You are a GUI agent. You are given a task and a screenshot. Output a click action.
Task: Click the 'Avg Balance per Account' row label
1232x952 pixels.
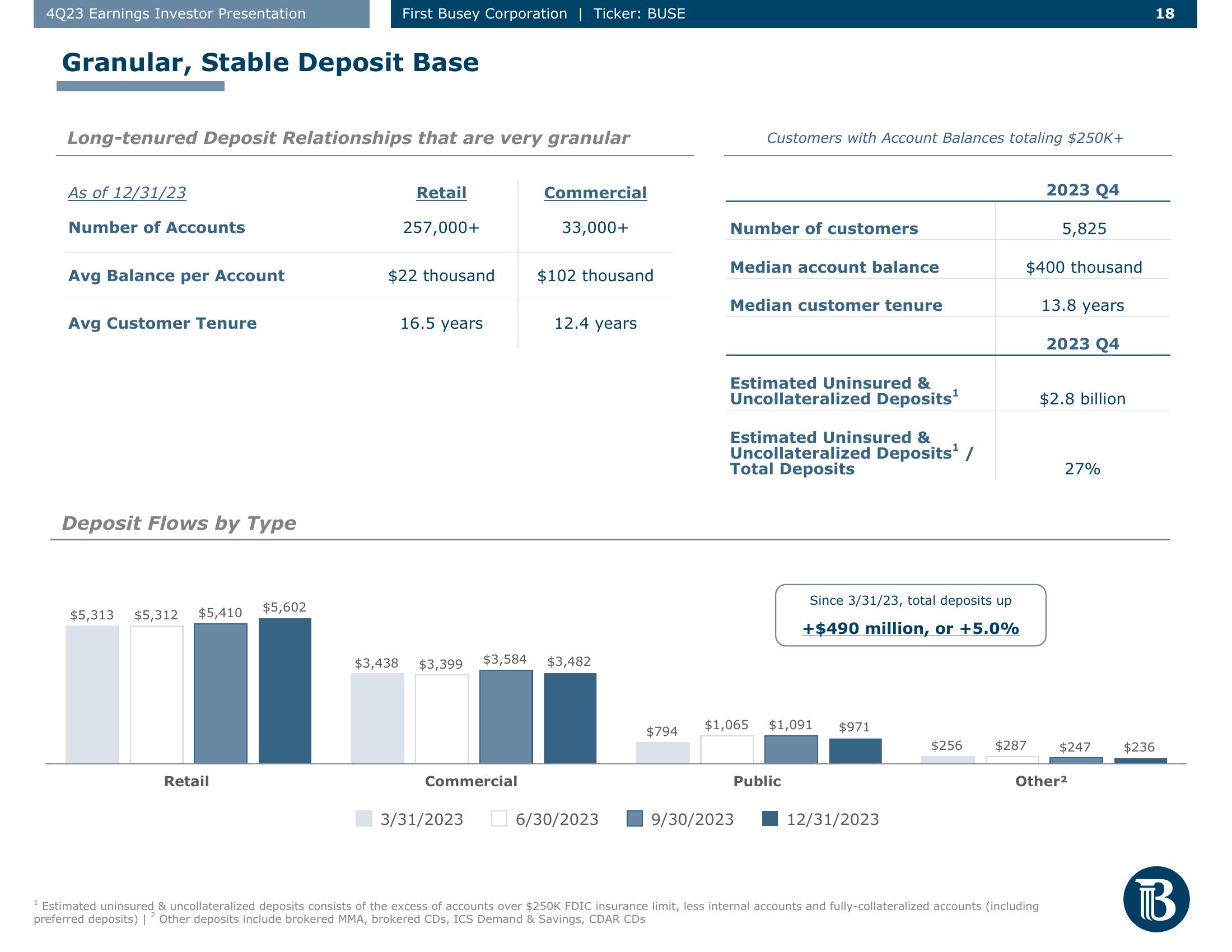[176, 276]
